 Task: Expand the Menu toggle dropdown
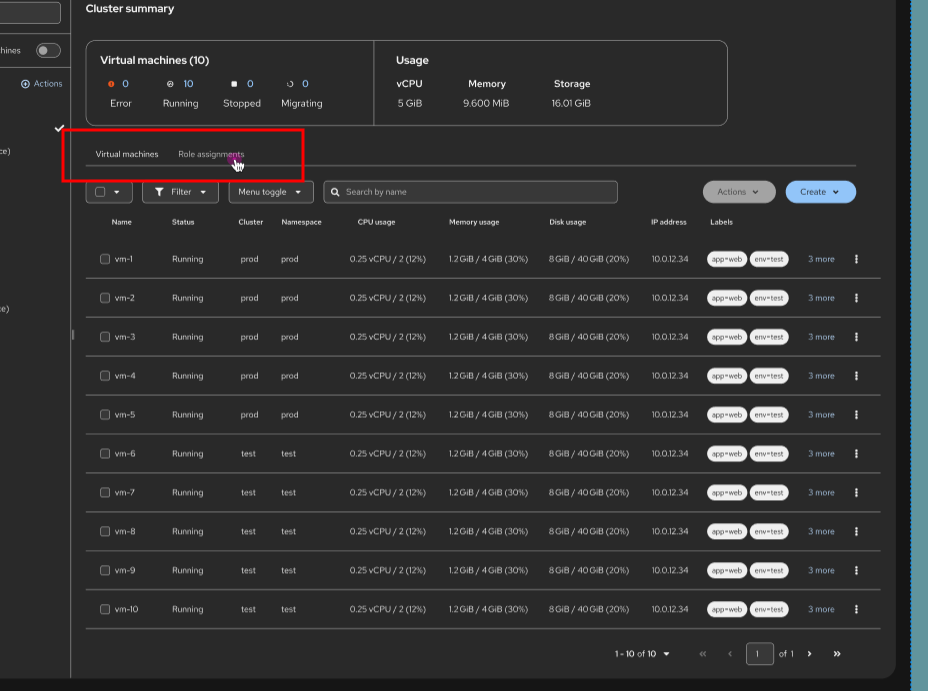270,192
